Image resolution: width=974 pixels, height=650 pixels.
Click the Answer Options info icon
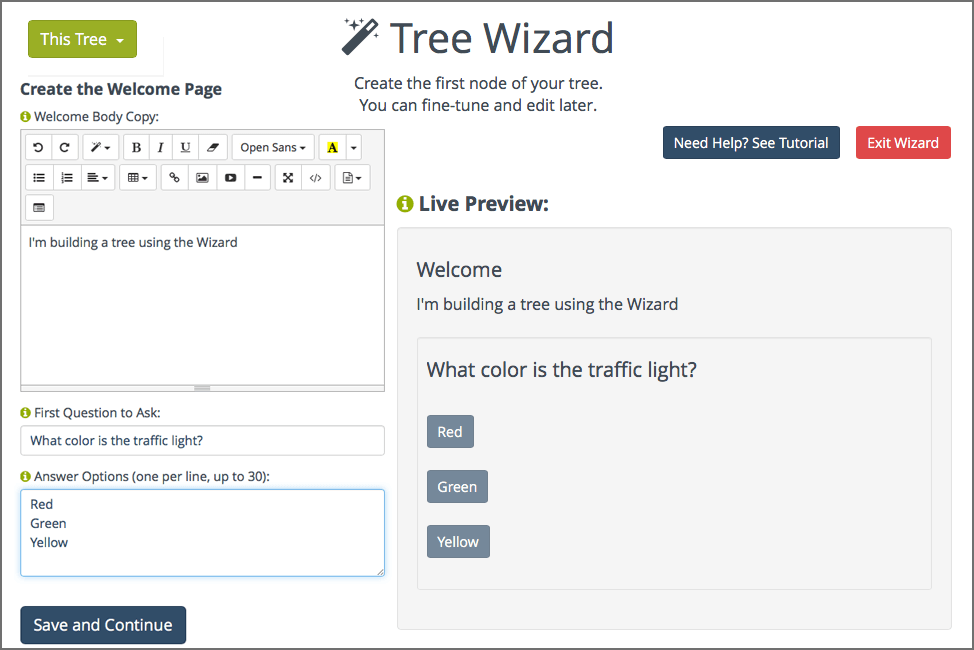point(25,477)
